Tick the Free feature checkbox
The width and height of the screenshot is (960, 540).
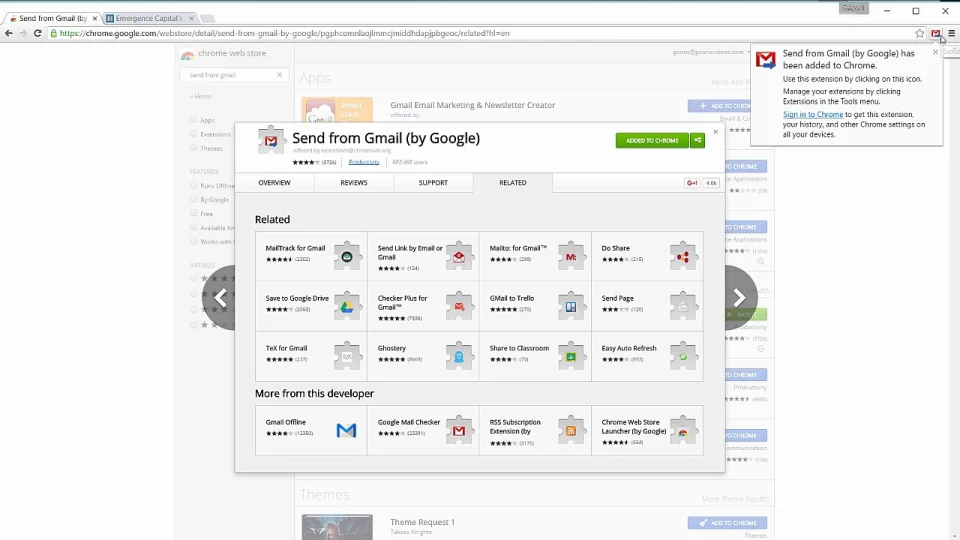[x=194, y=213]
